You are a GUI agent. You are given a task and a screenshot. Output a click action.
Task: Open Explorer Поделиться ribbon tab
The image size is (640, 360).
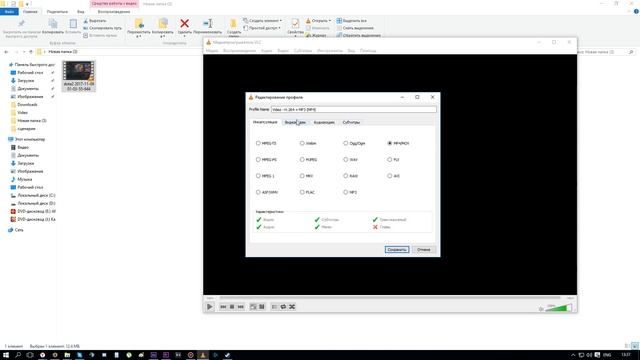[x=57, y=12]
